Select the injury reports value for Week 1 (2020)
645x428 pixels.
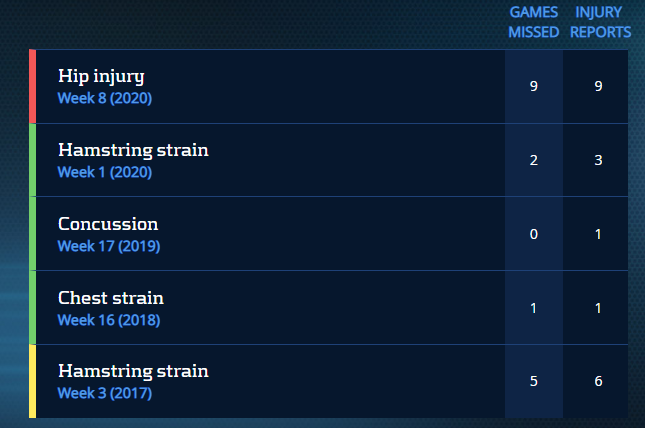pos(598,160)
